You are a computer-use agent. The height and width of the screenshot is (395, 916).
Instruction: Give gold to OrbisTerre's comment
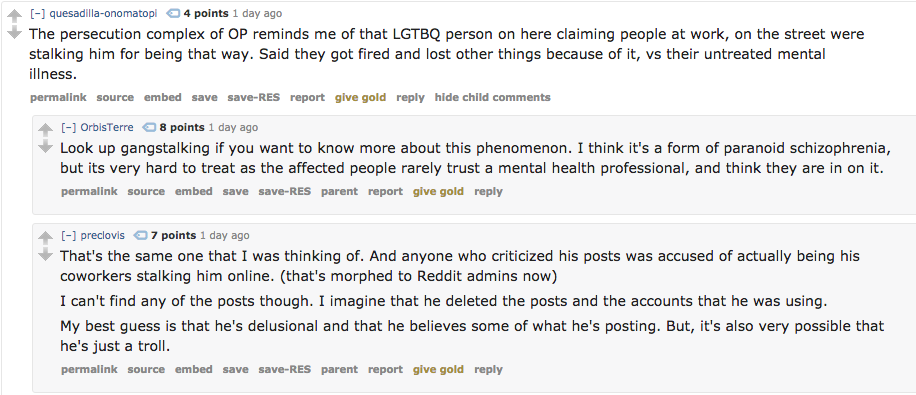(x=438, y=191)
